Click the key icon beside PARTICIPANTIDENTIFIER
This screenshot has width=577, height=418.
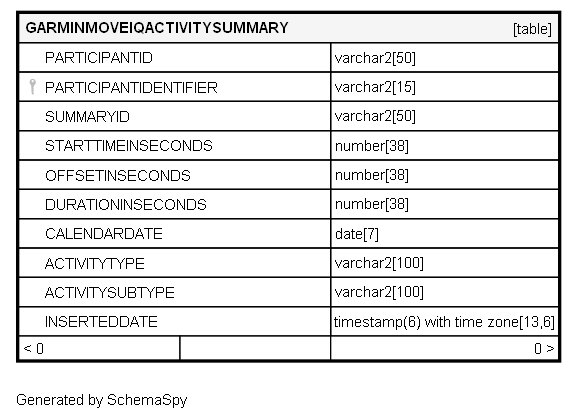(32, 87)
